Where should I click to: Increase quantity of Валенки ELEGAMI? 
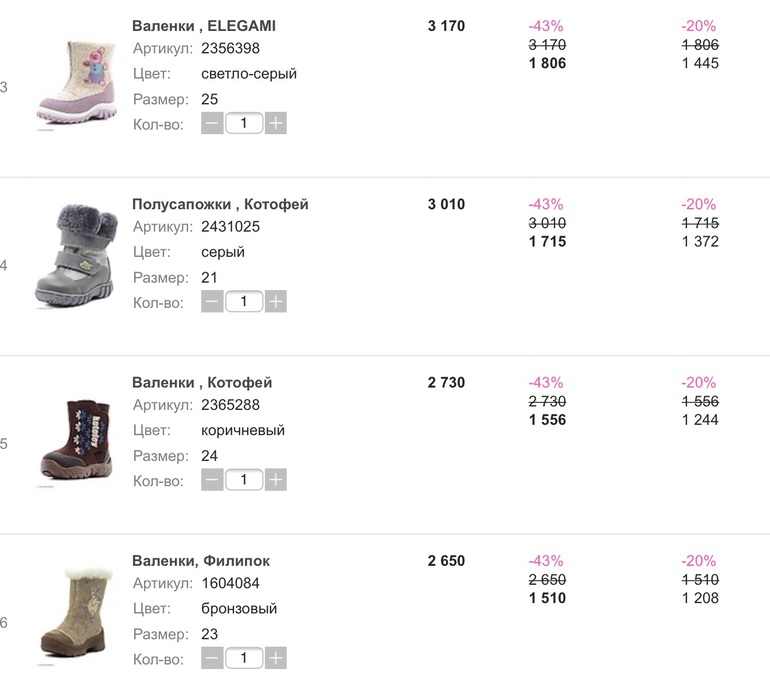[x=276, y=124]
